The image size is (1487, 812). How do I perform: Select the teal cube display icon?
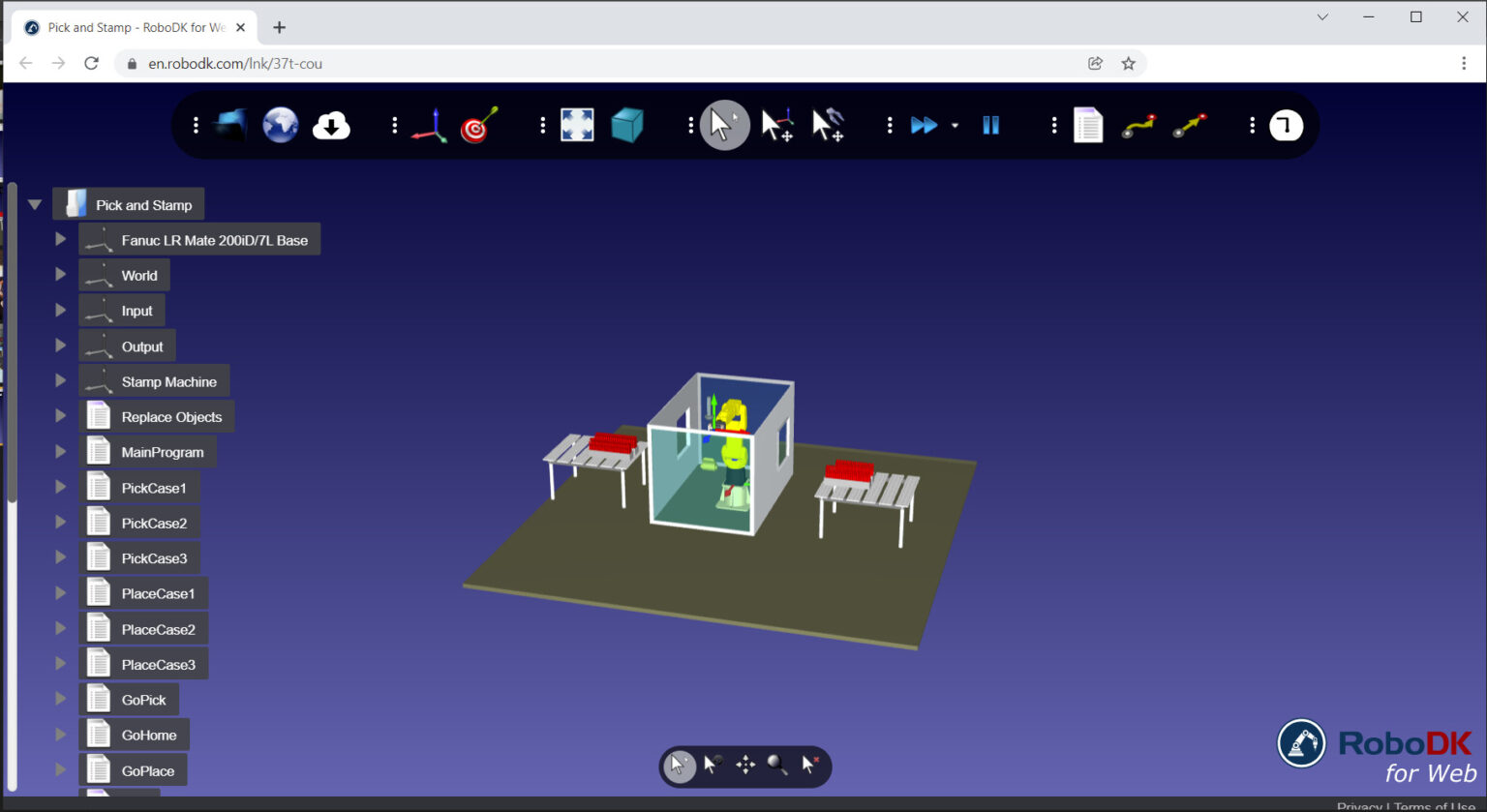627,125
